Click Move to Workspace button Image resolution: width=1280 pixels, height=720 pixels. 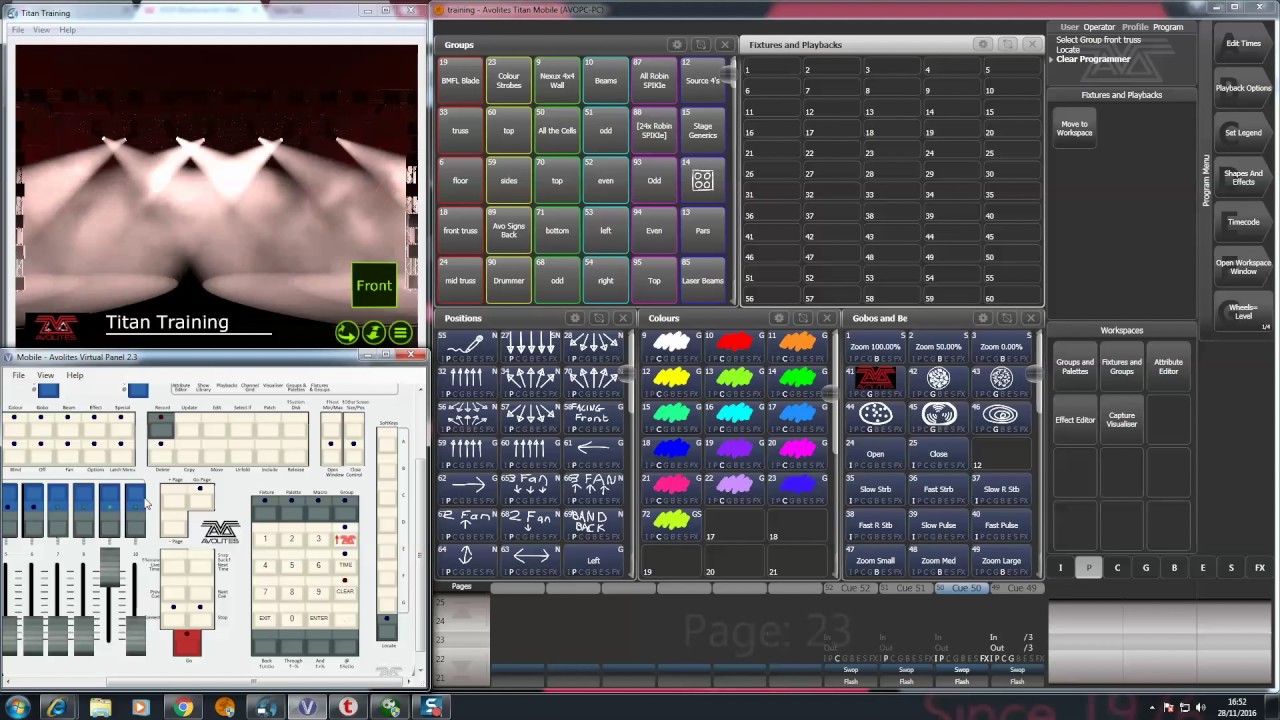coord(1074,129)
